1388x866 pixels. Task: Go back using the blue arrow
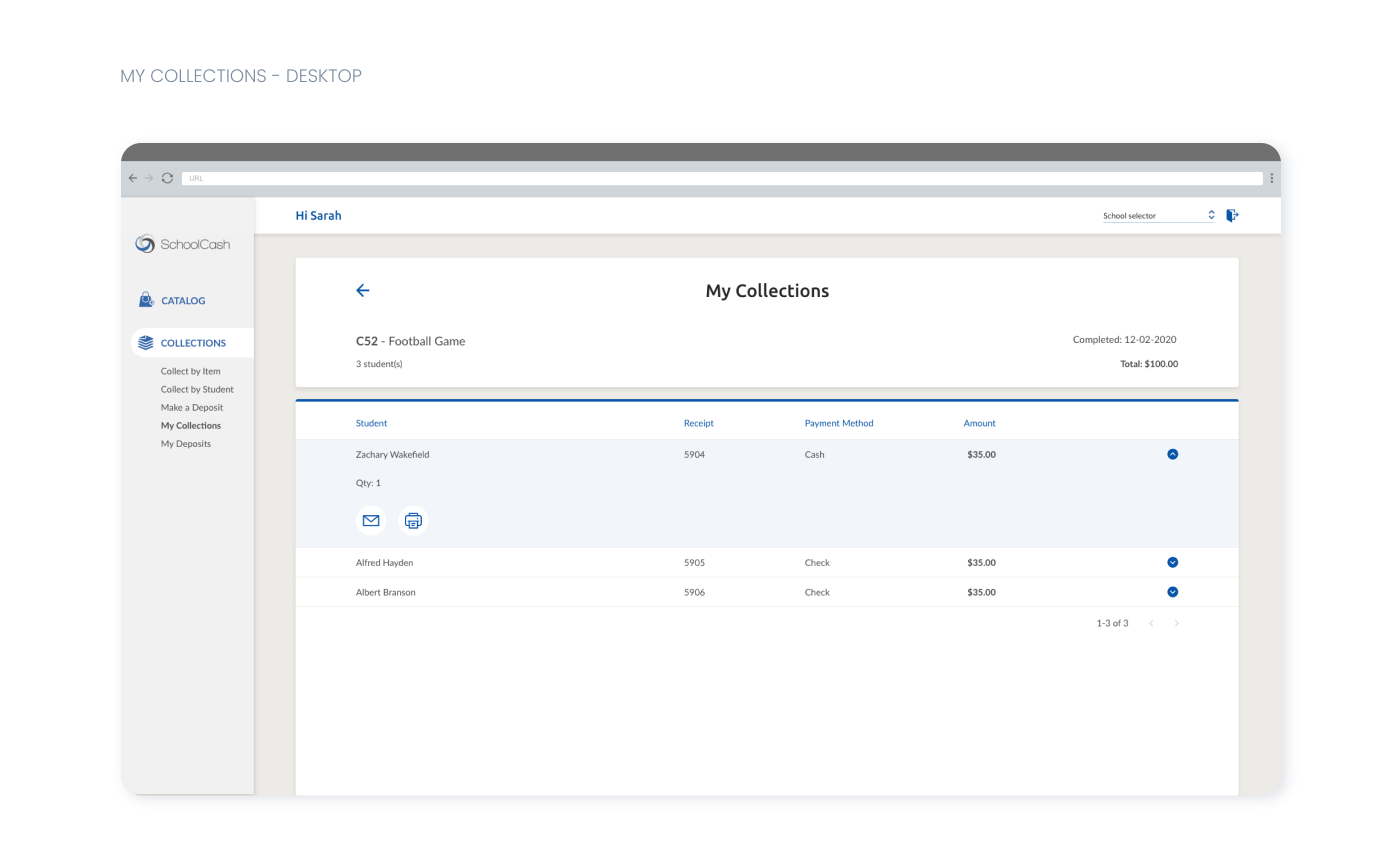[363, 291]
